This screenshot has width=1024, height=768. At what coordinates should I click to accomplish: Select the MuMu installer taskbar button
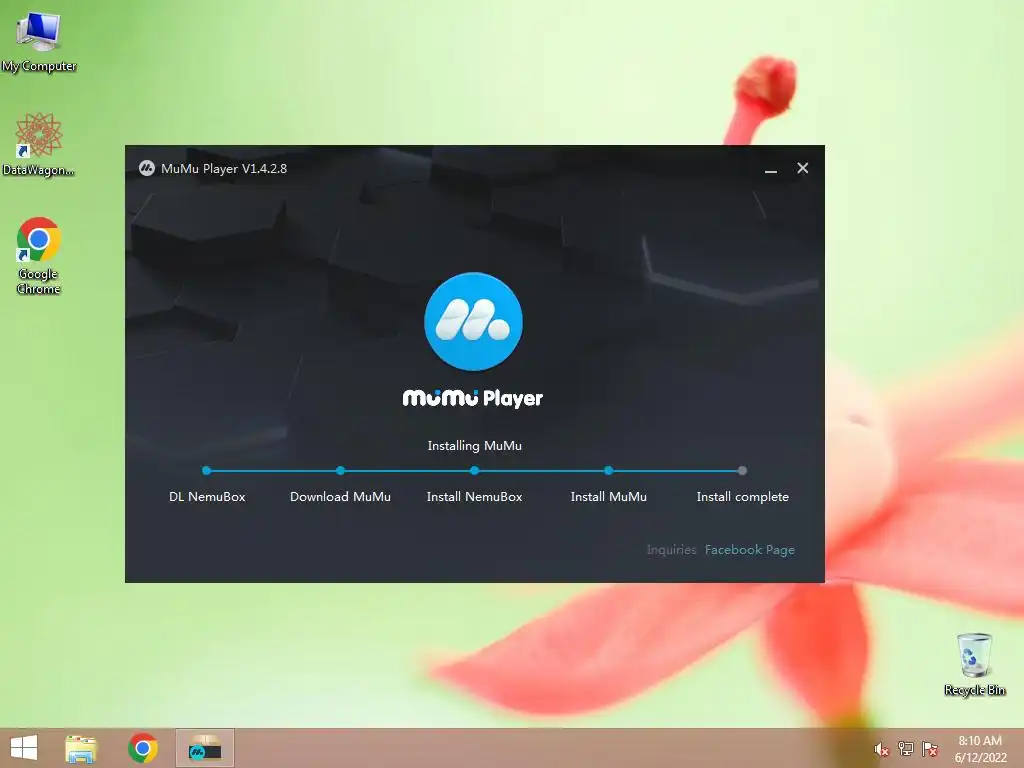tap(205, 748)
